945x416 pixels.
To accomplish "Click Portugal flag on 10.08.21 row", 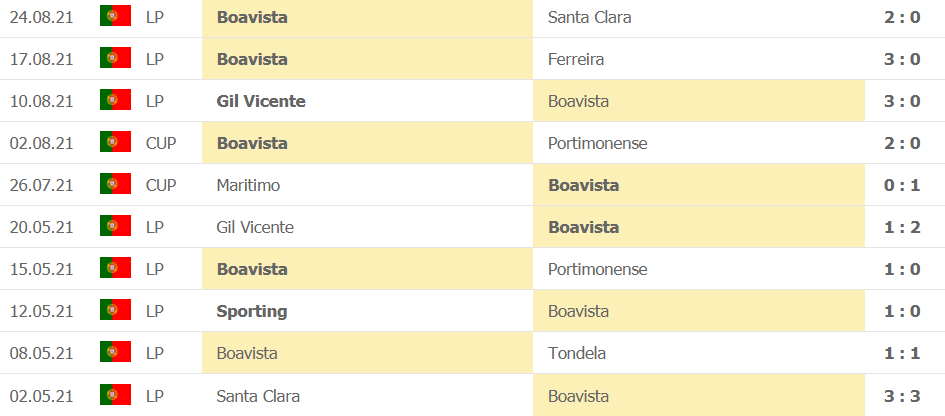I will tap(116, 100).
